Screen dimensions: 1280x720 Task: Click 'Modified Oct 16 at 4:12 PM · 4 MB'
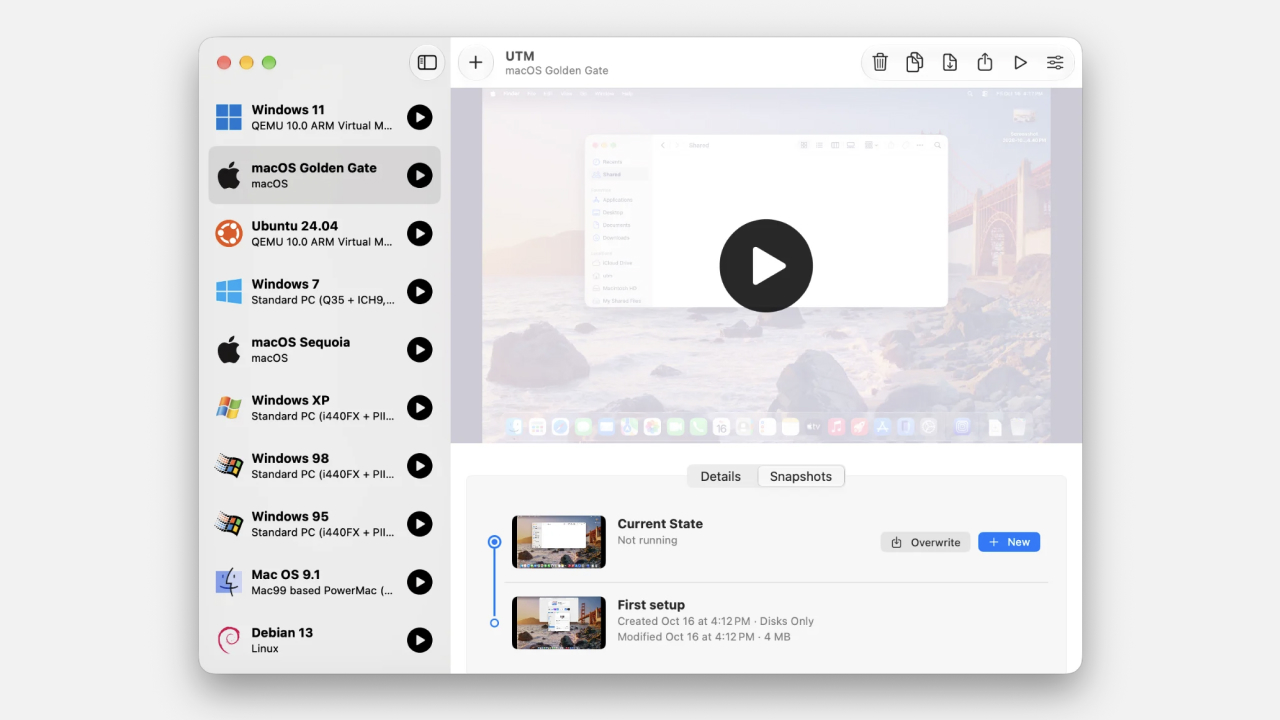pos(704,637)
